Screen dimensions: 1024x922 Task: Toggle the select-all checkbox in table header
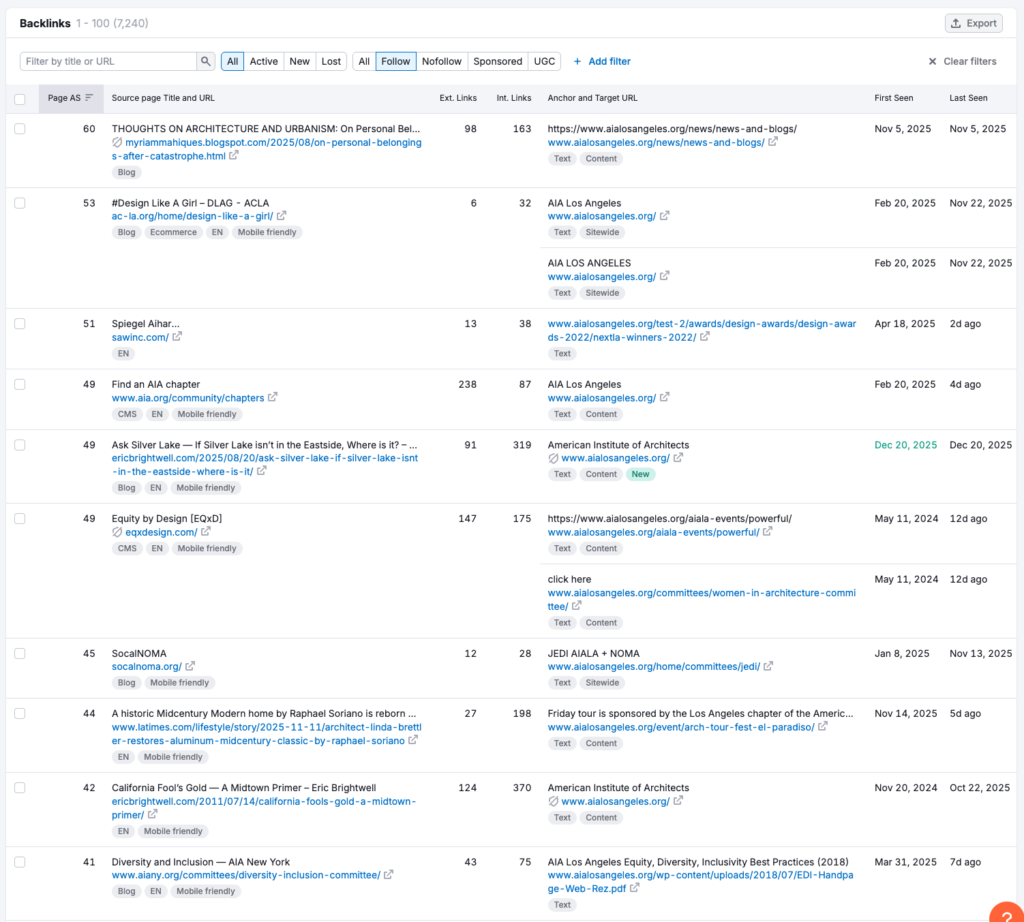point(20,99)
